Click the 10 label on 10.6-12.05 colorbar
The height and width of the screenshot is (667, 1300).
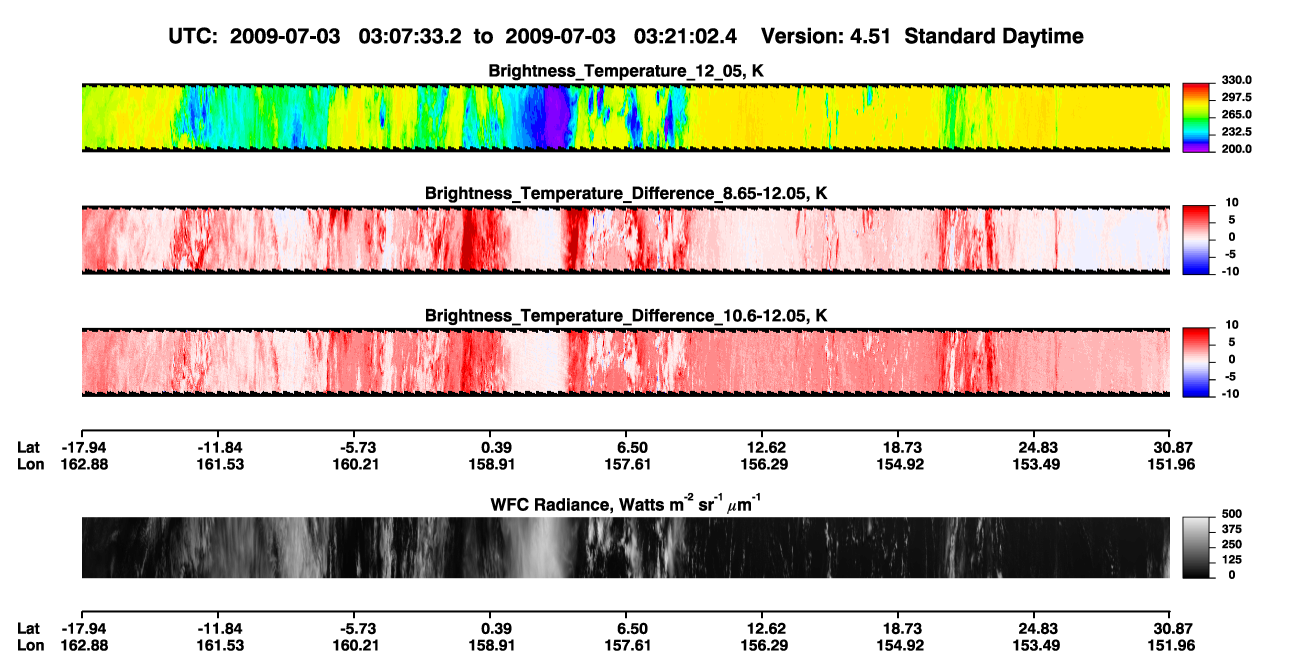point(1230,325)
